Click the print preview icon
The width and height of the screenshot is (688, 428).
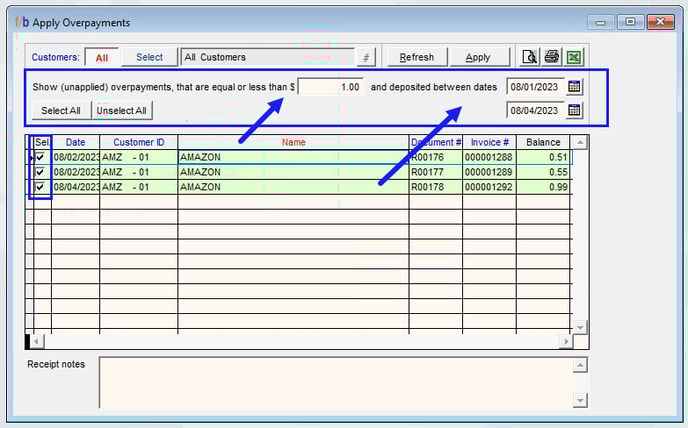click(530, 57)
